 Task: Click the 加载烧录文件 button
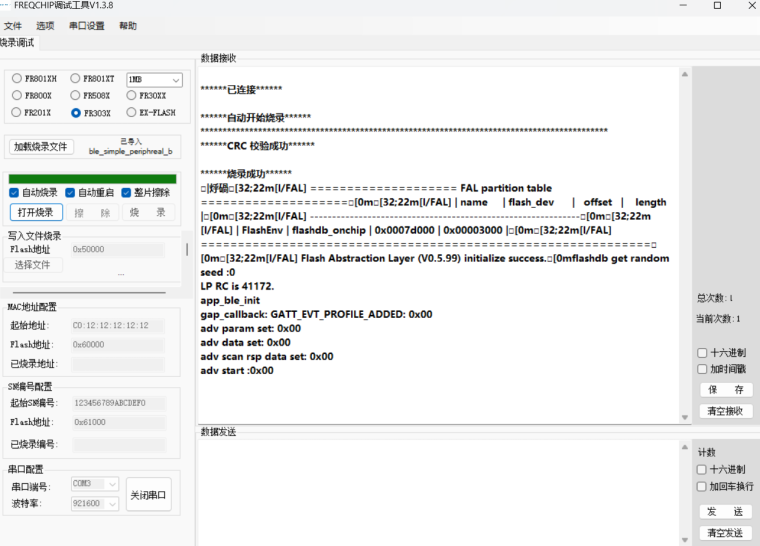(x=41, y=147)
